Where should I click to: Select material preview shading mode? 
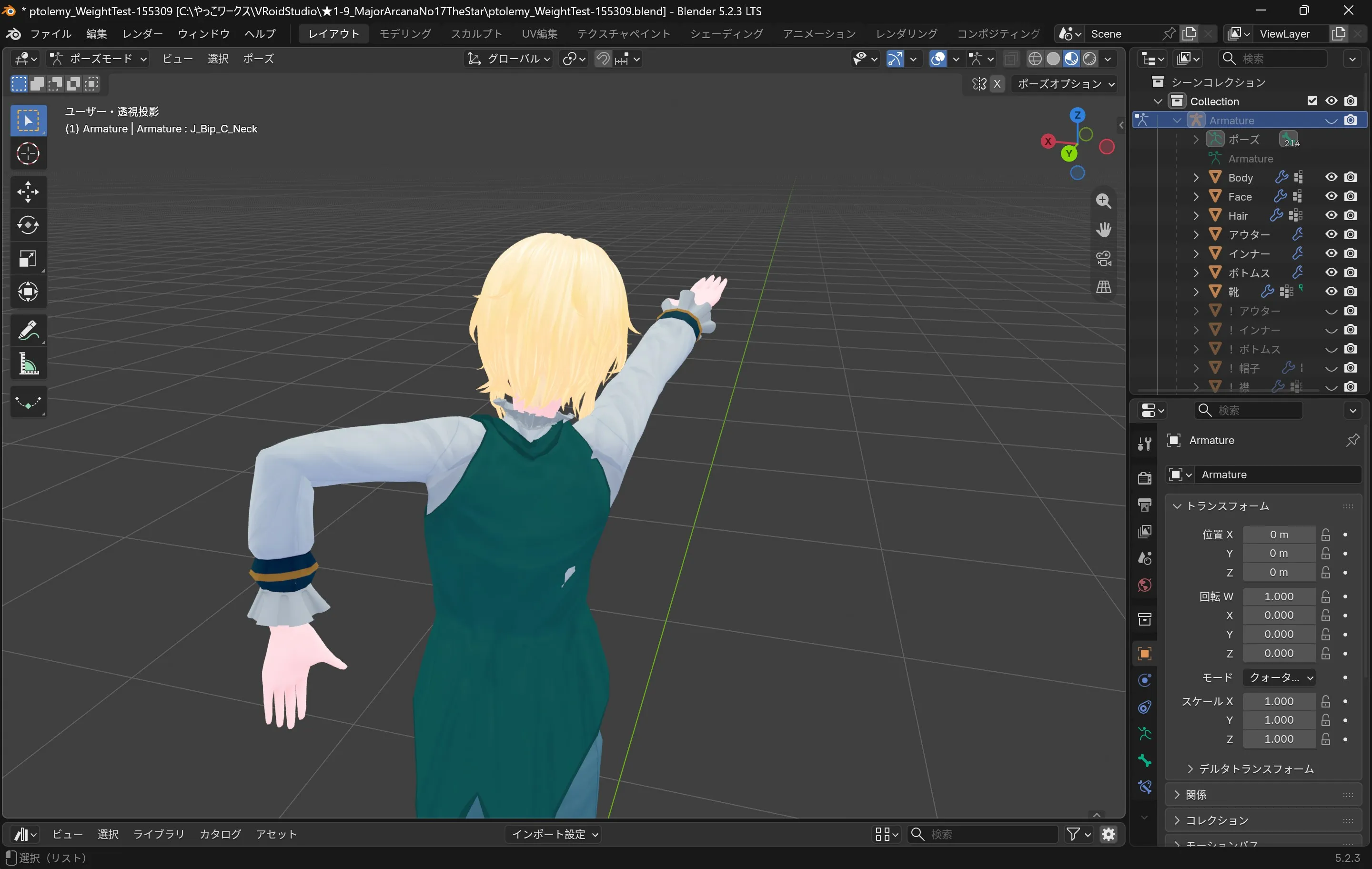pos(1071,59)
